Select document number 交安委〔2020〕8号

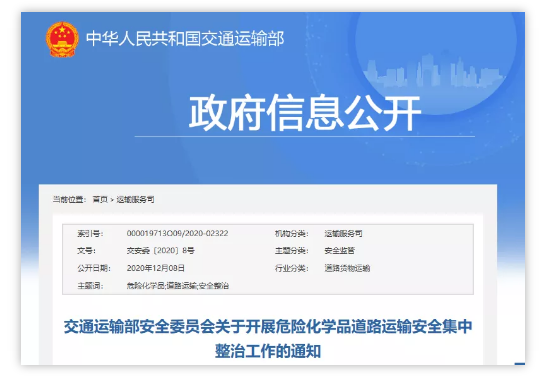[160, 251]
